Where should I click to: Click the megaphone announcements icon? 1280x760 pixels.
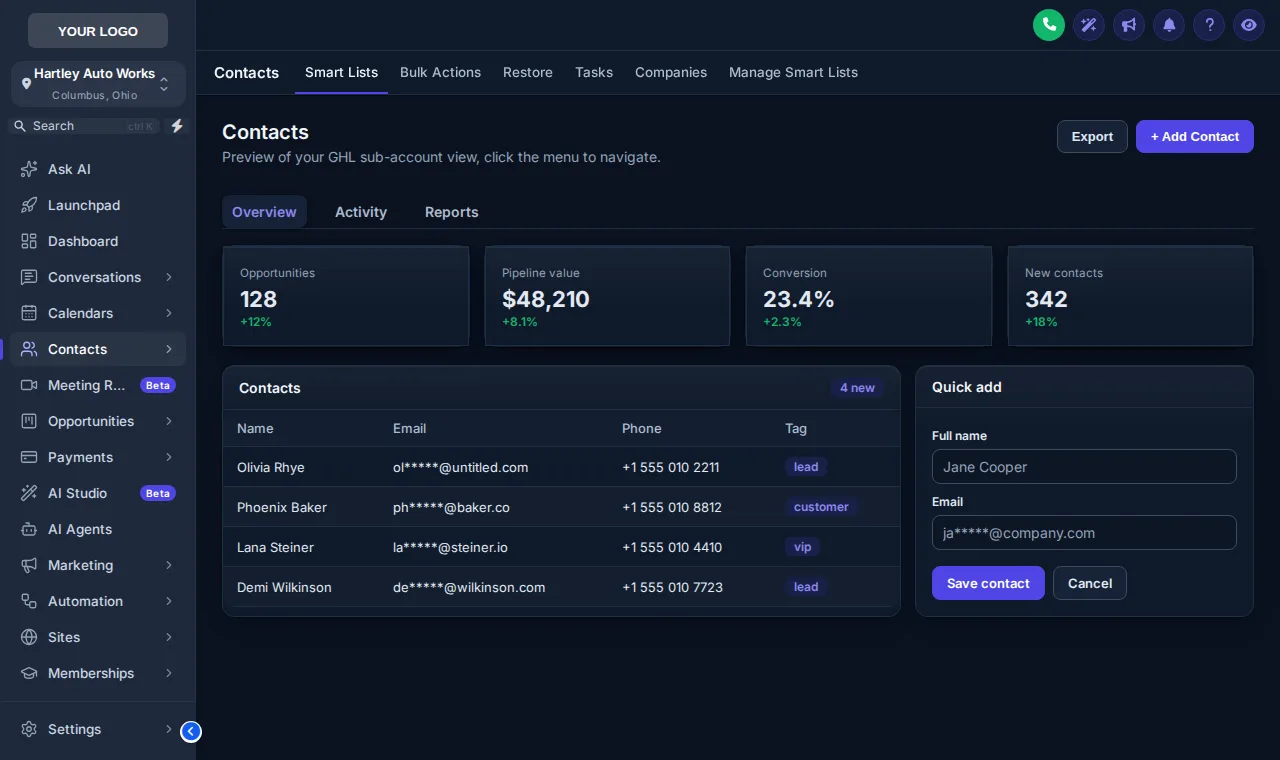tap(1128, 25)
